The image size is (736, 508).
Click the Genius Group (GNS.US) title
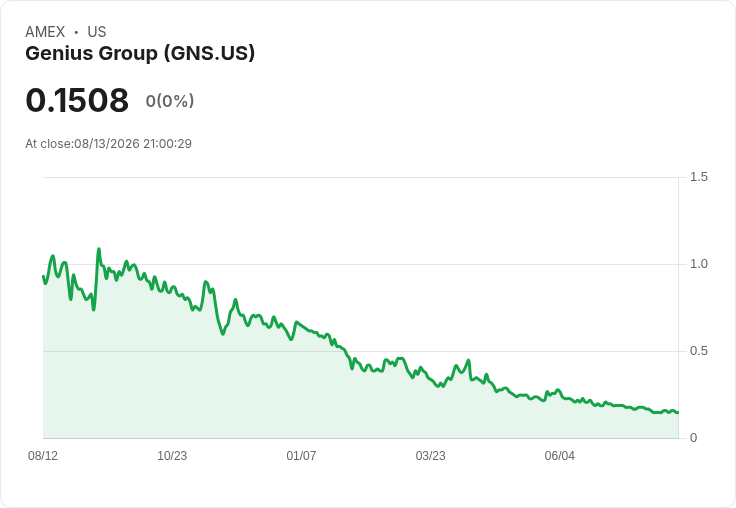pos(140,53)
